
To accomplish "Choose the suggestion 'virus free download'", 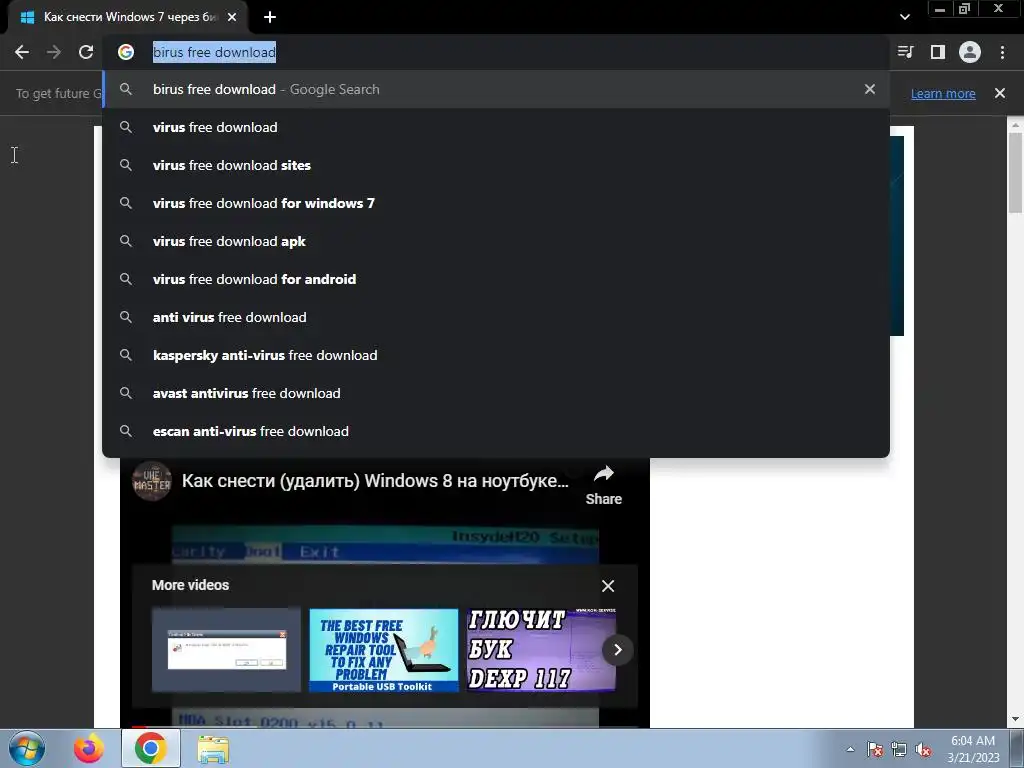I will [x=496, y=127].
